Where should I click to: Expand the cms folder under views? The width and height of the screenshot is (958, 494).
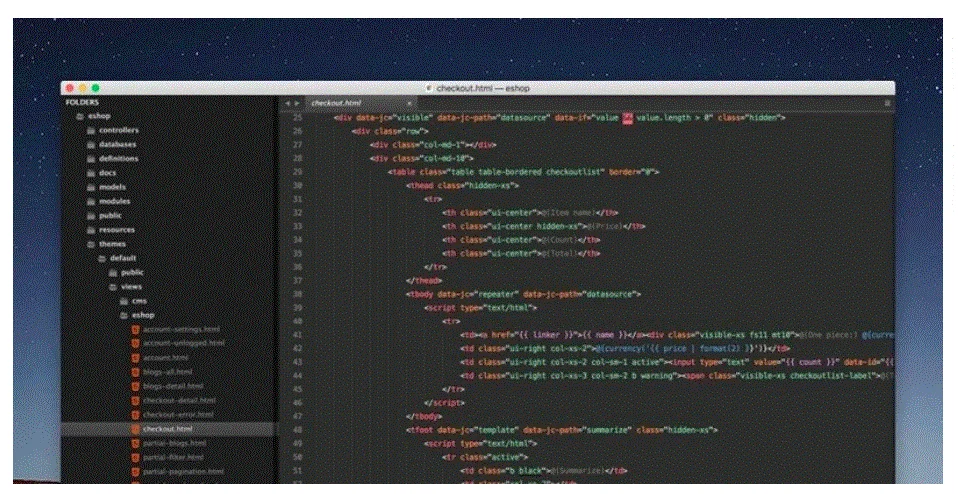(x=124, y=301)
